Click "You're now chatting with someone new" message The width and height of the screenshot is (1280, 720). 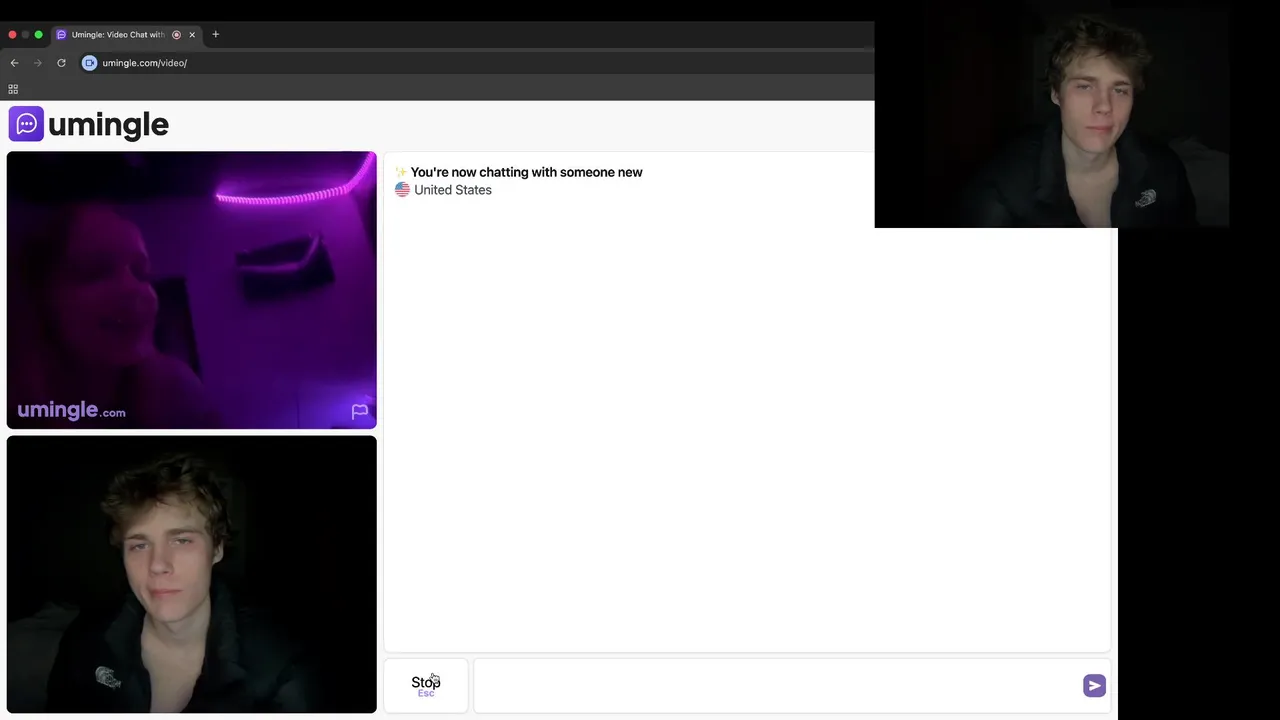coord(526,172)
